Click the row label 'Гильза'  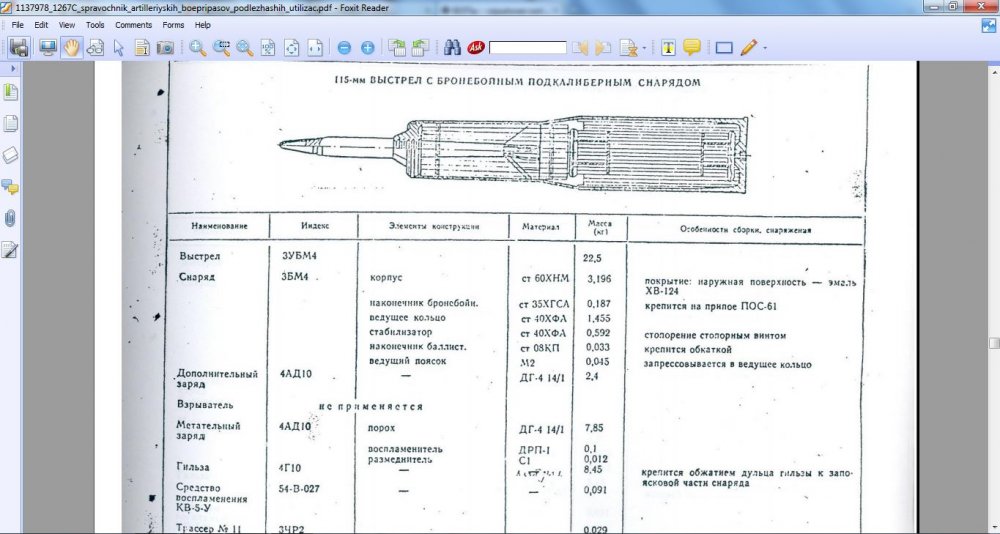[x=193, y=467]
